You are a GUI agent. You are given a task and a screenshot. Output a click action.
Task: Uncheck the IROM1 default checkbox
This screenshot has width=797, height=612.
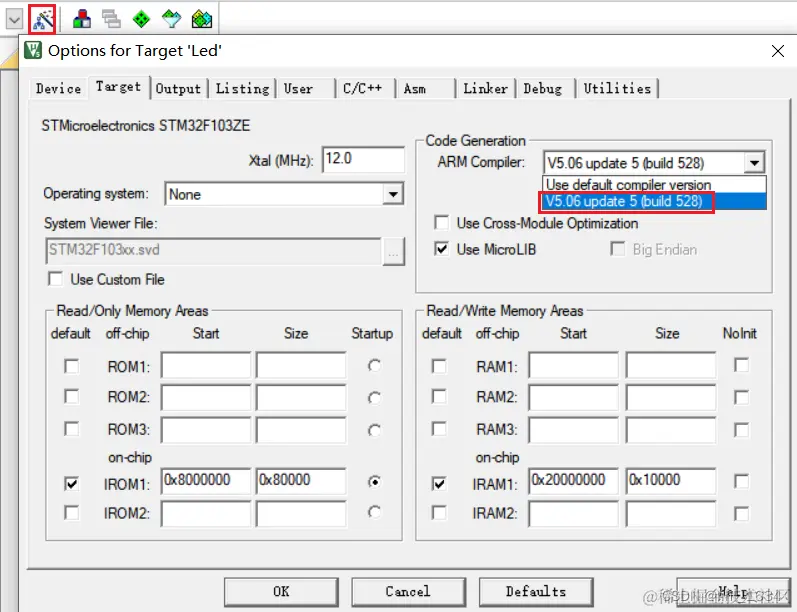pos(72,483)
